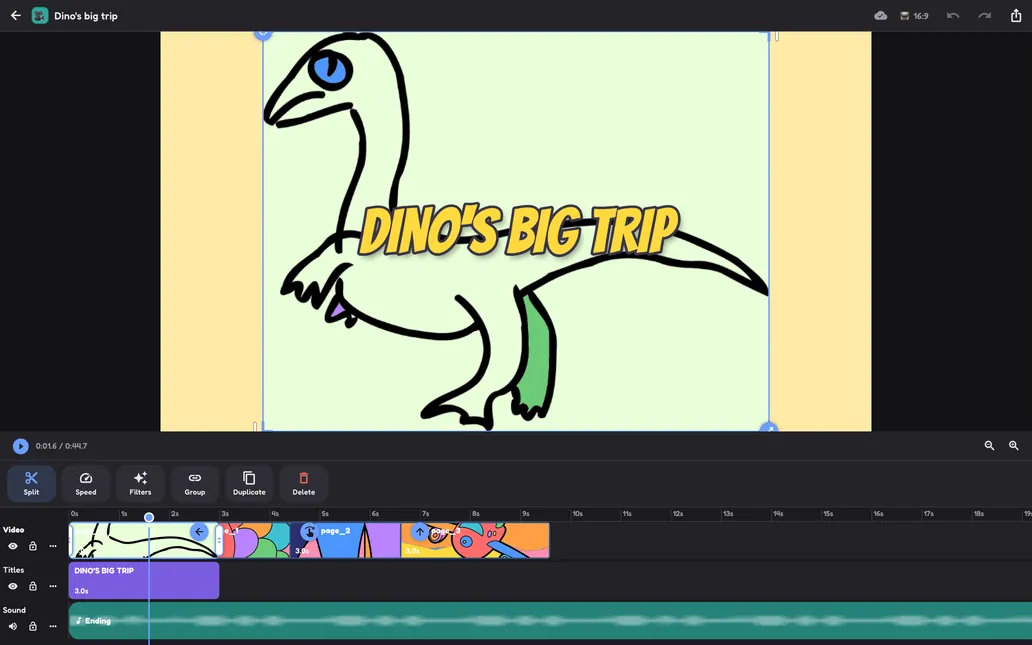Mute the Sound track
This screenshot has width=1032, height=645.
pos(13,627)
